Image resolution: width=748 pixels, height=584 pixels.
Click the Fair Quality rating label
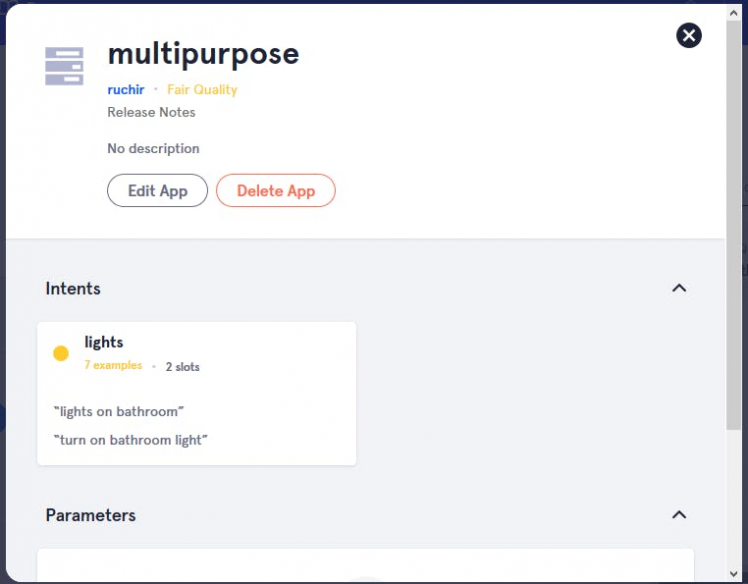click(202, 90)
